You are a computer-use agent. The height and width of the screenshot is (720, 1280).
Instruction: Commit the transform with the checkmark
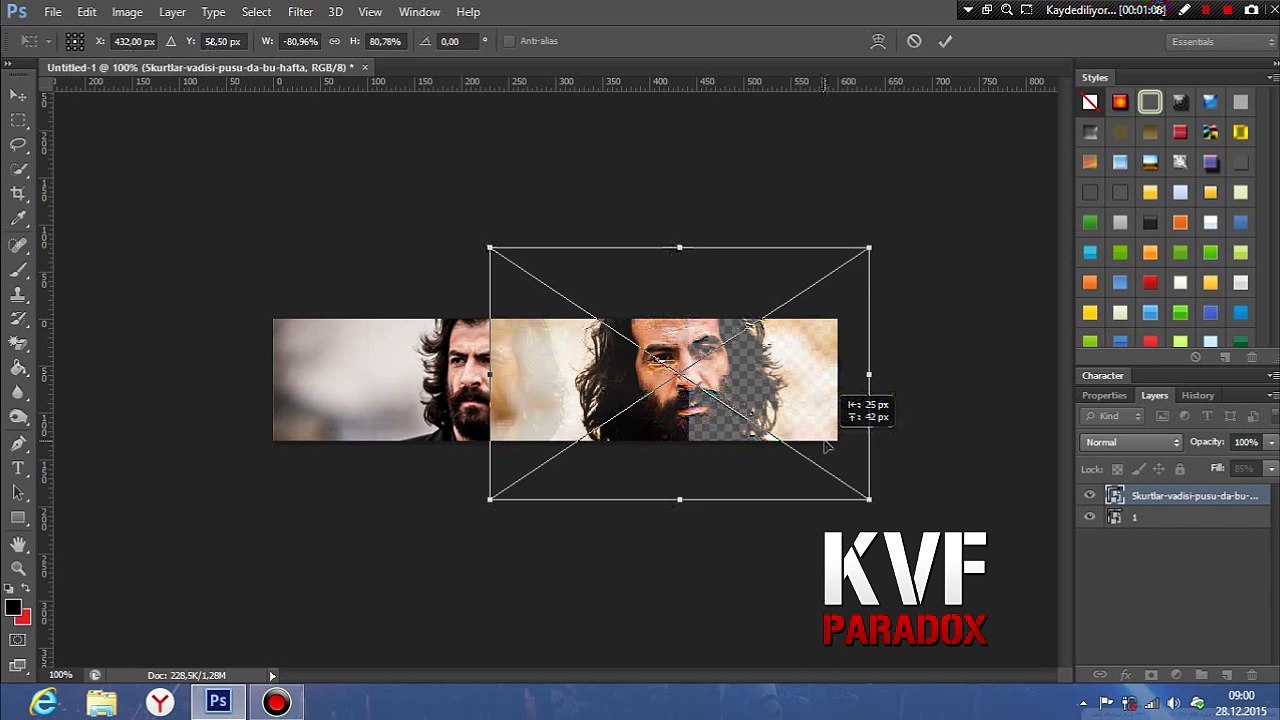945,41
